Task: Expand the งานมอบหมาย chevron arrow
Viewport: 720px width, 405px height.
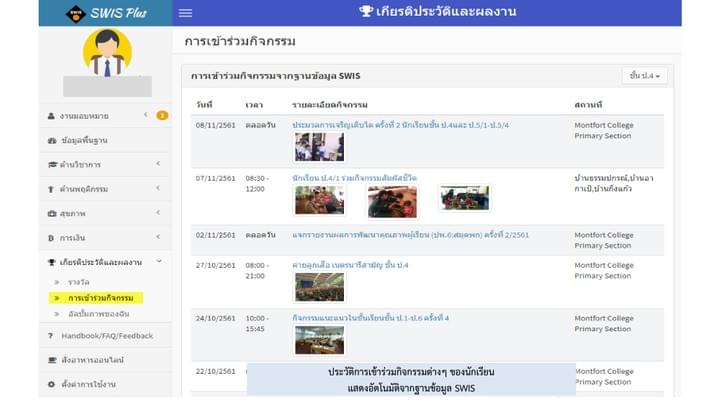Action: click(146, 115)
